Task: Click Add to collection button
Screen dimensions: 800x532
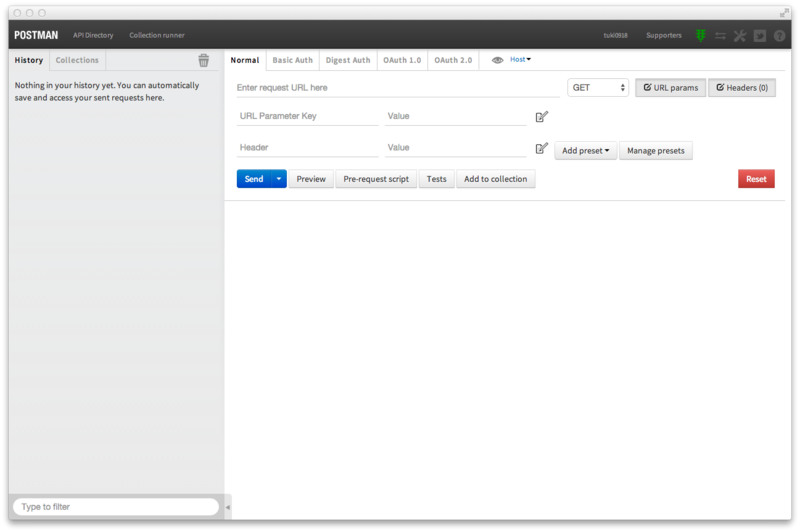Action: tap(495, 179)
